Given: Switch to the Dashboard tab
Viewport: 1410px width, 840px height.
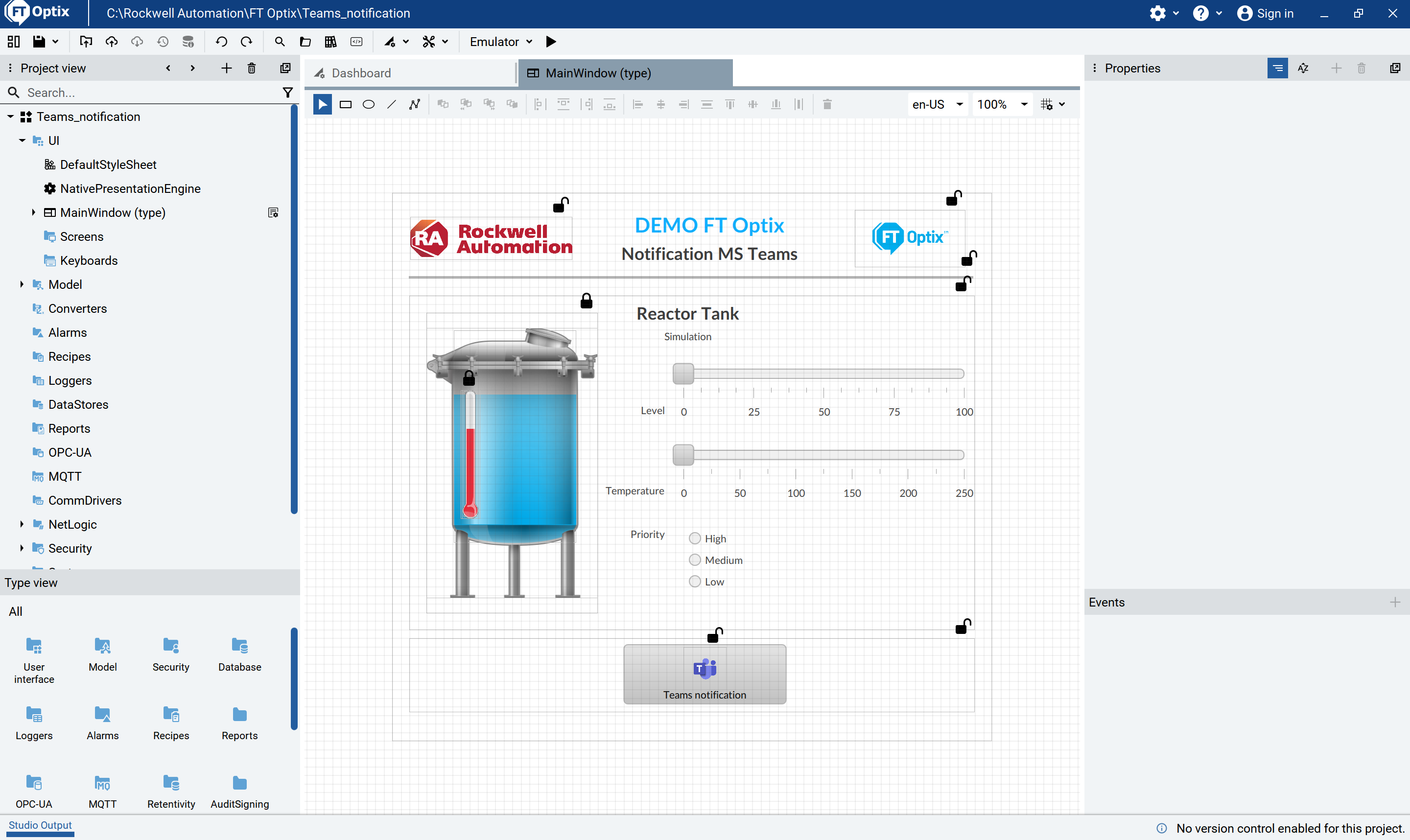Looking at the screenshot, I should click(x=411, y=73).
